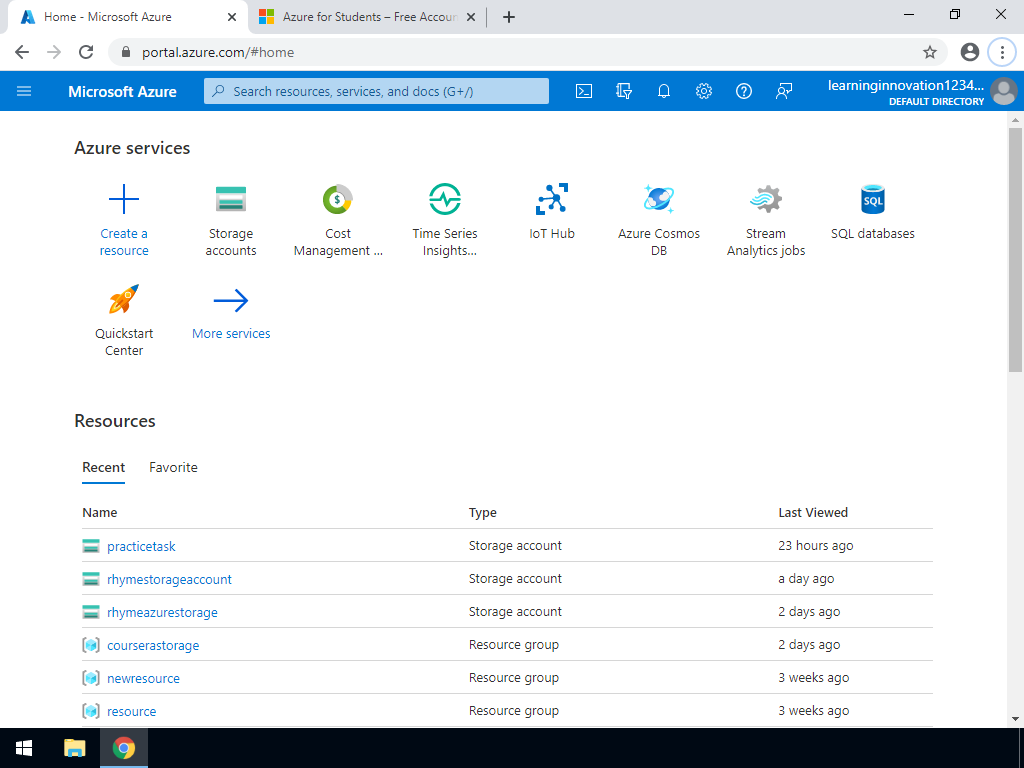Open Chrome's three-dot menu

tap(1002, 52)
